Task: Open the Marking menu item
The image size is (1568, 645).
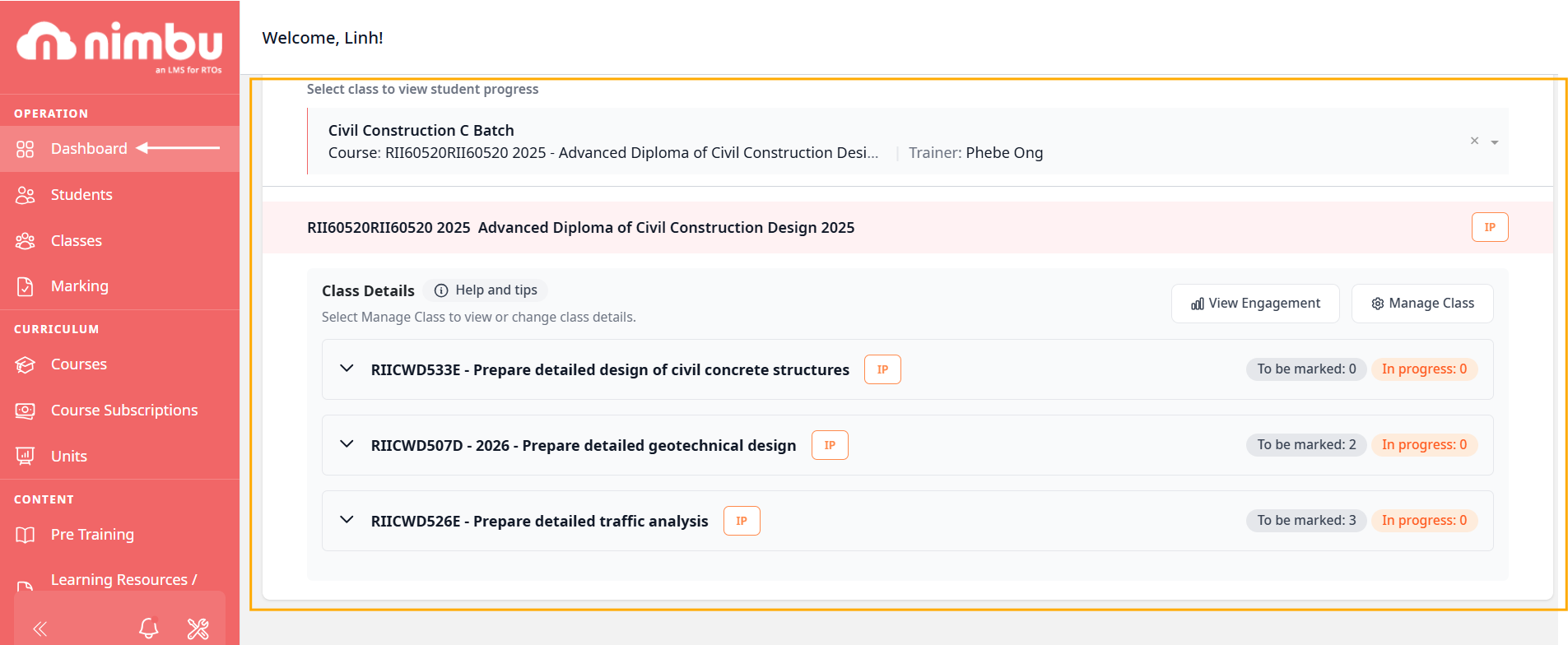Action: 79,286
